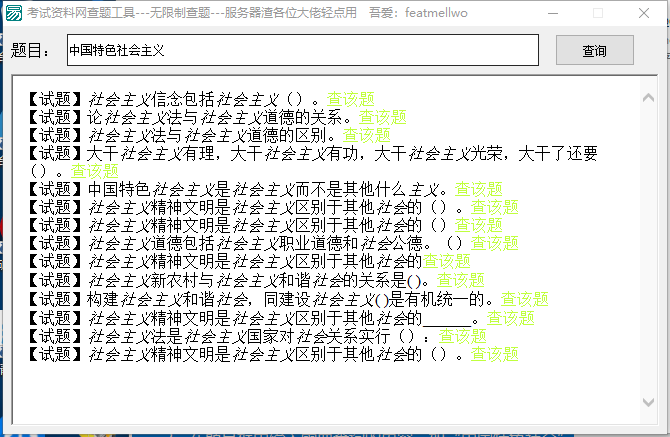Select the text 社会主义新农村与社会主义和谐社会的关系是
This screenshot has width=670, height=437.
pyautogui.click(x=247, y=280)
